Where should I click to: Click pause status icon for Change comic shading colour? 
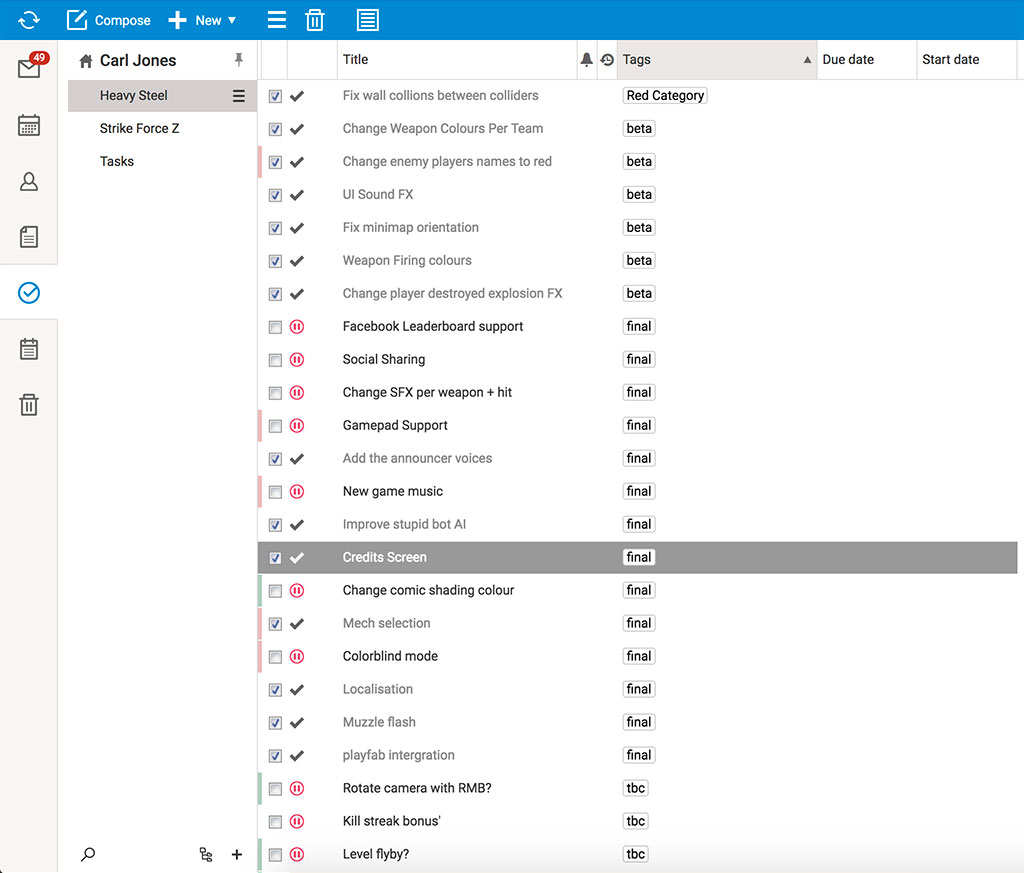click(296, 590)
